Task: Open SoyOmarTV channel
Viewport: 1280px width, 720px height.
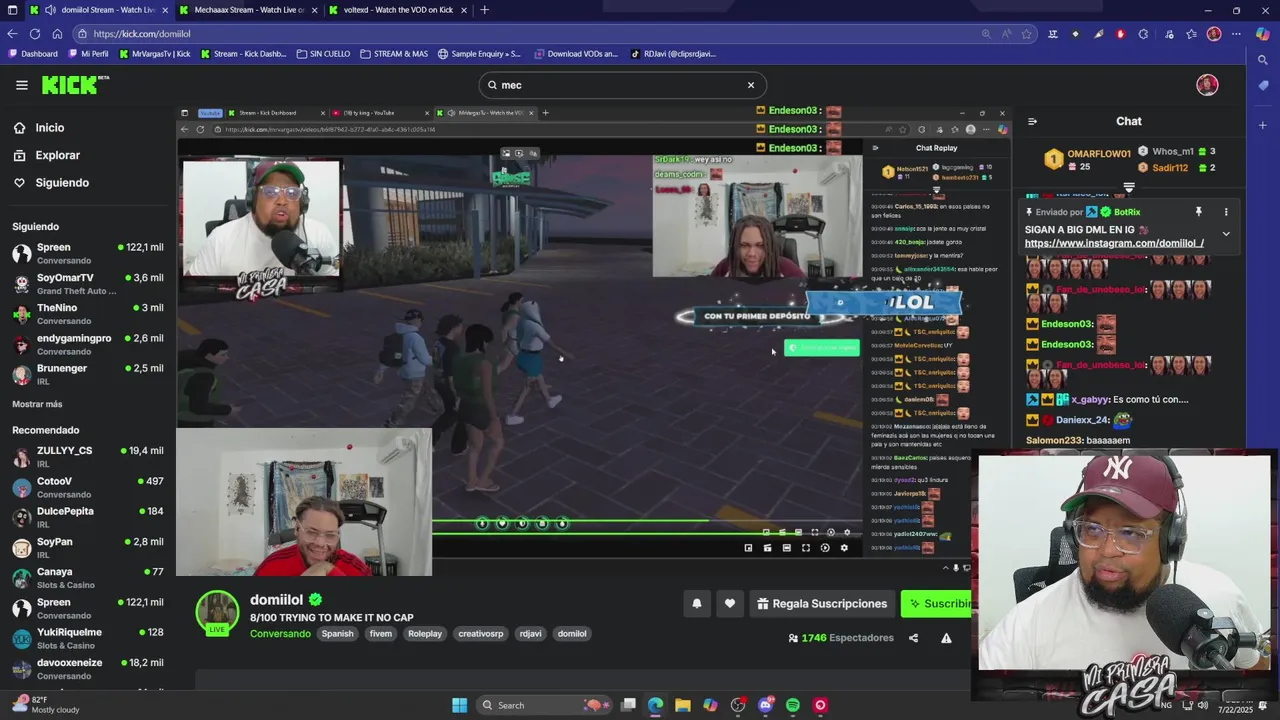Action: tap(88, 284)
